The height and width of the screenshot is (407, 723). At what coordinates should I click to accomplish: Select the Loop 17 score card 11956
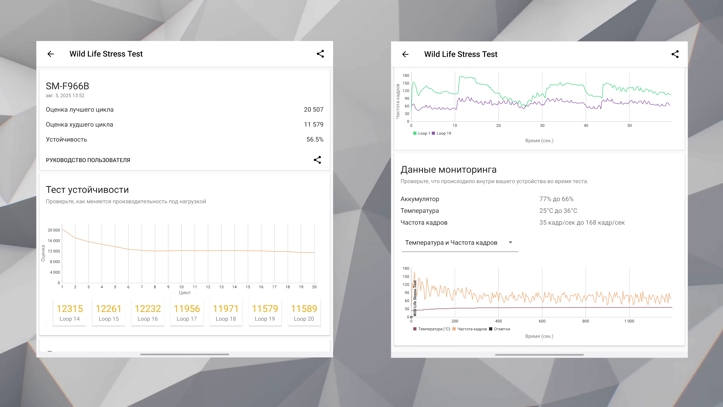[x=187, y=312]
